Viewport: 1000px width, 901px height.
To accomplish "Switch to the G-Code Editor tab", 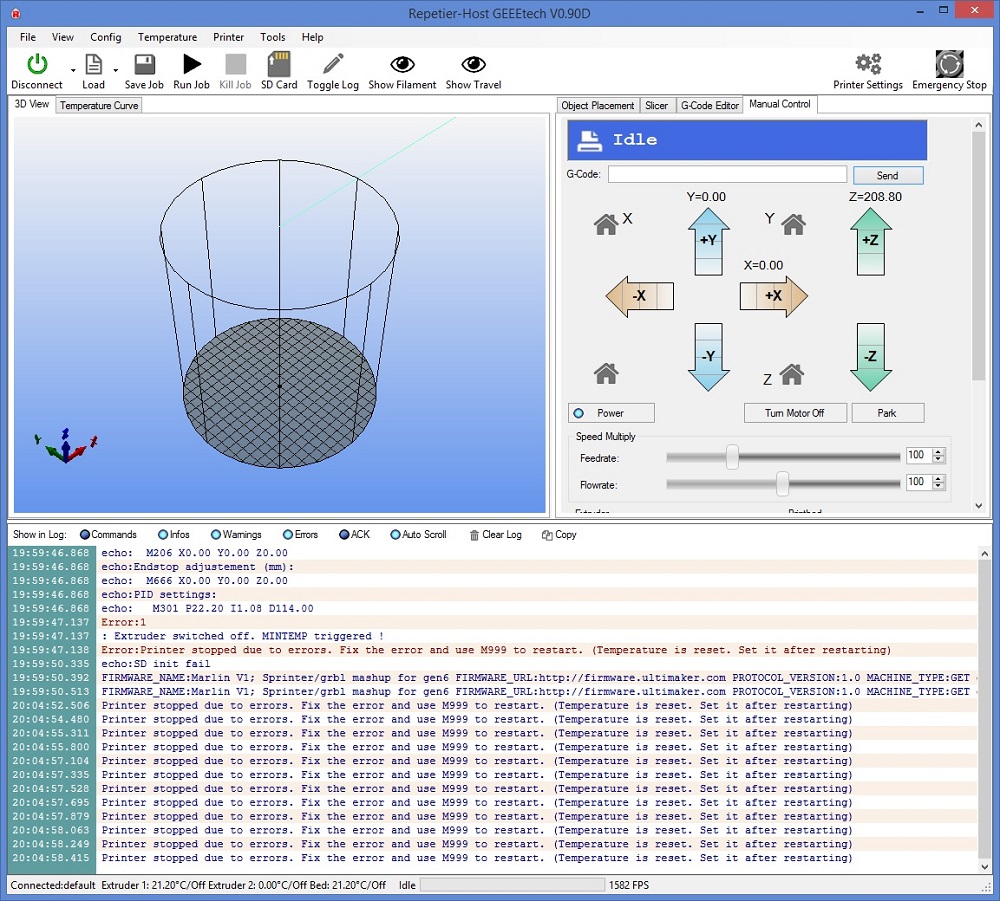I will pos(709,106).
